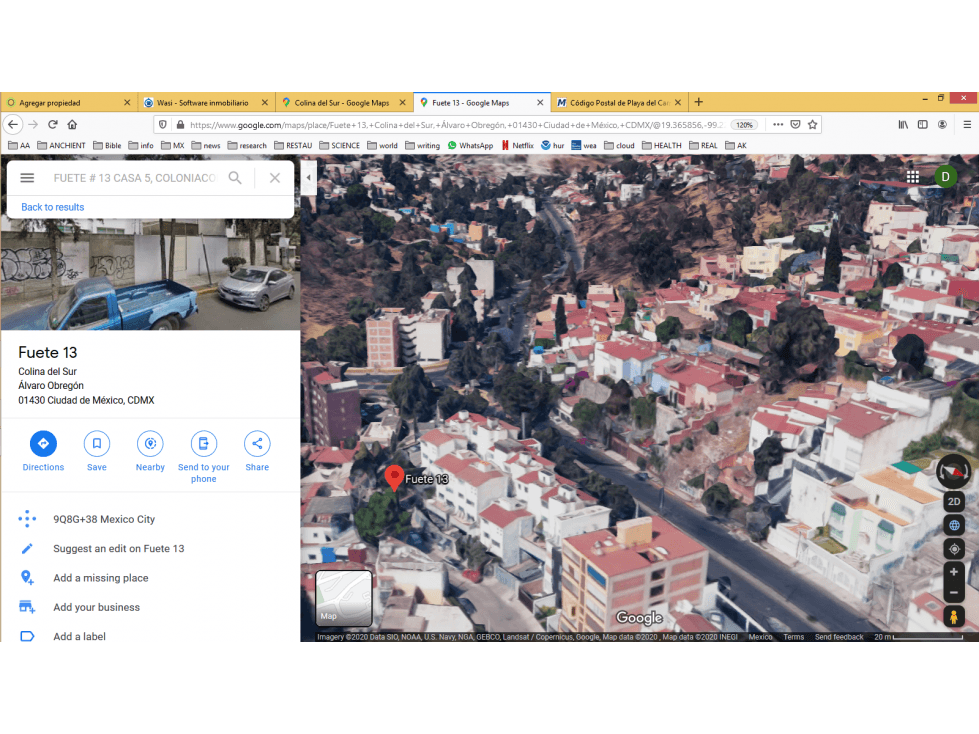Click the Send to your phone icon
979x734 pixels.
[x=204, y=443]
